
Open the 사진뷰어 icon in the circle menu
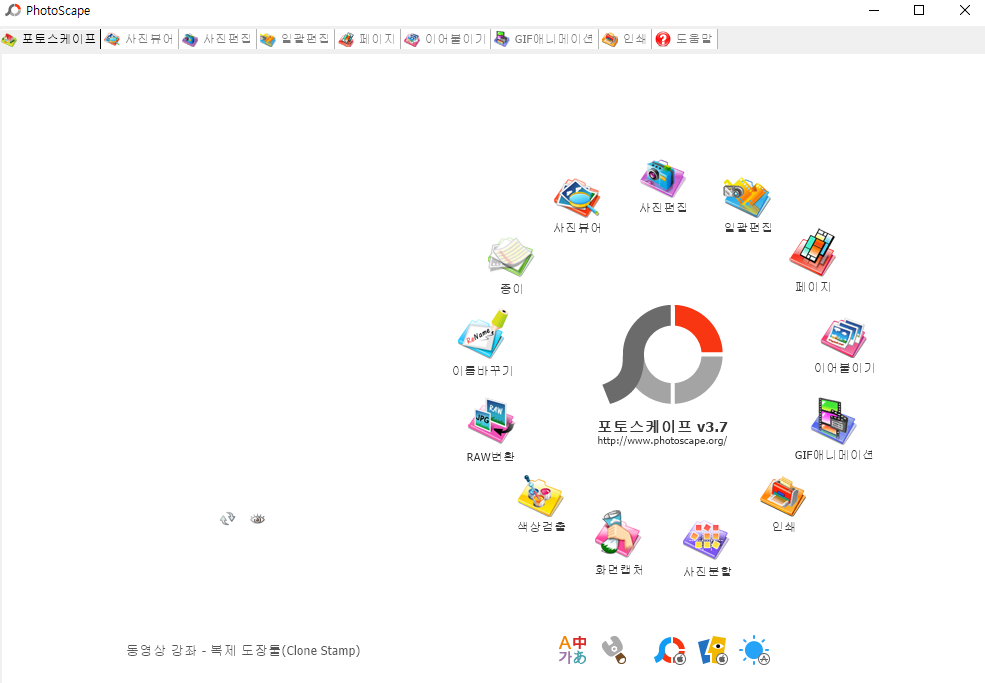[577, 198]
